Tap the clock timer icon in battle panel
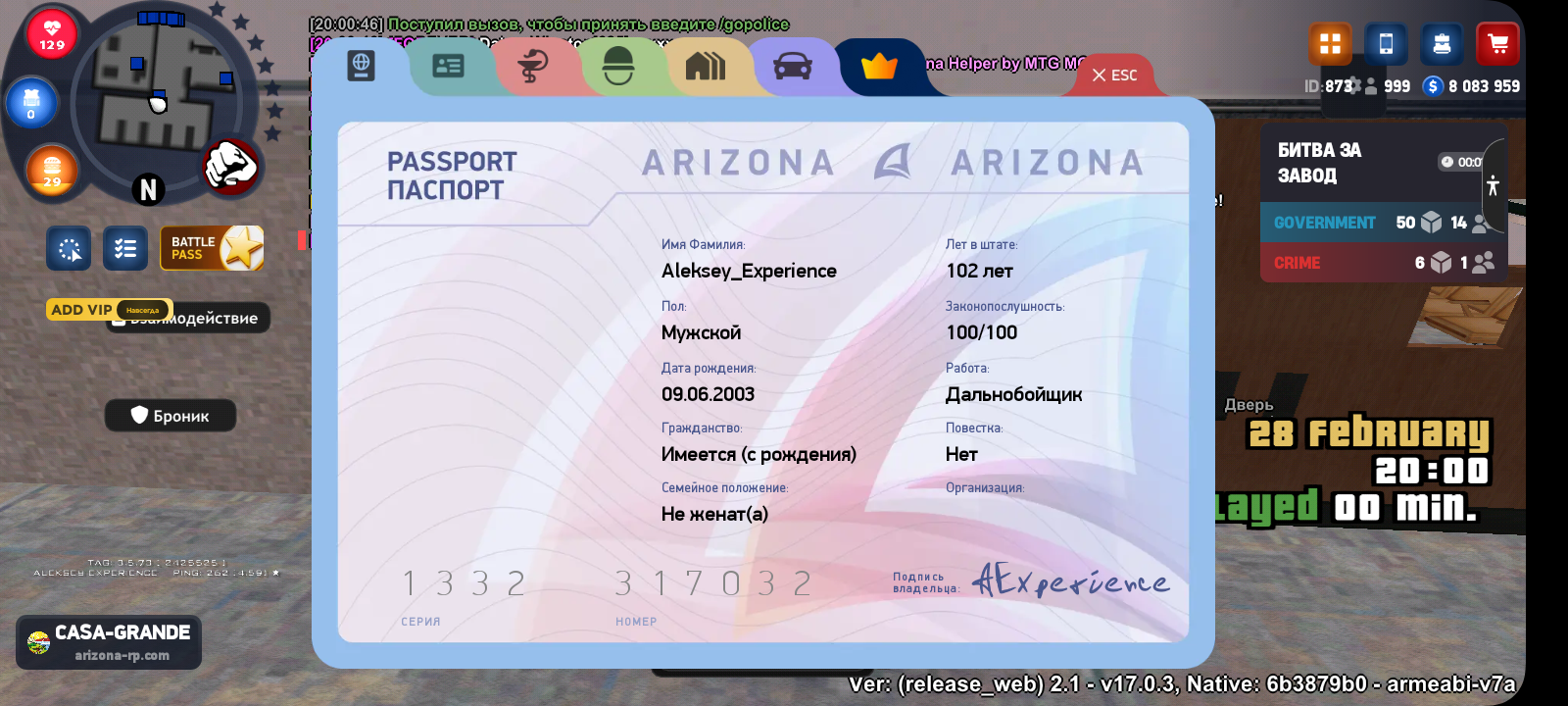The image size is (1568, 706). [1446, 162]
